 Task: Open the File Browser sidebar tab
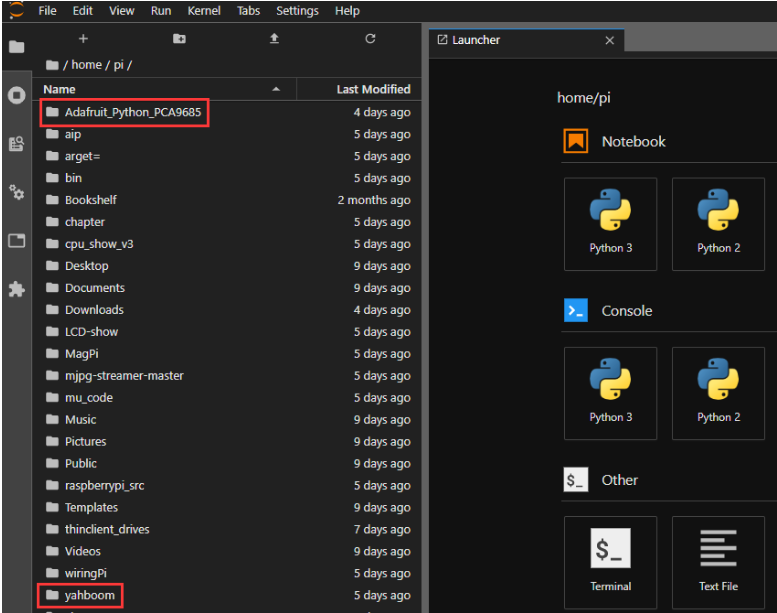[x=17, y=47]
